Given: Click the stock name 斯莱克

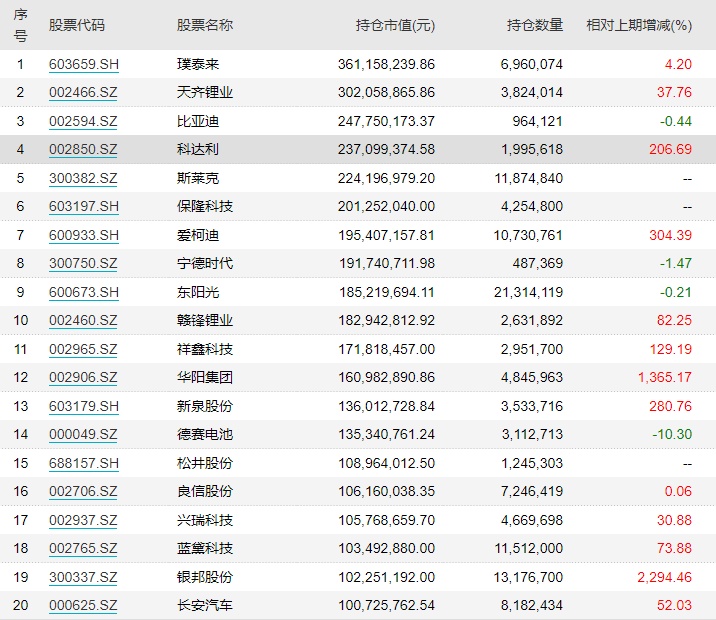Looking at the screenshot, I should click(198, 178).
